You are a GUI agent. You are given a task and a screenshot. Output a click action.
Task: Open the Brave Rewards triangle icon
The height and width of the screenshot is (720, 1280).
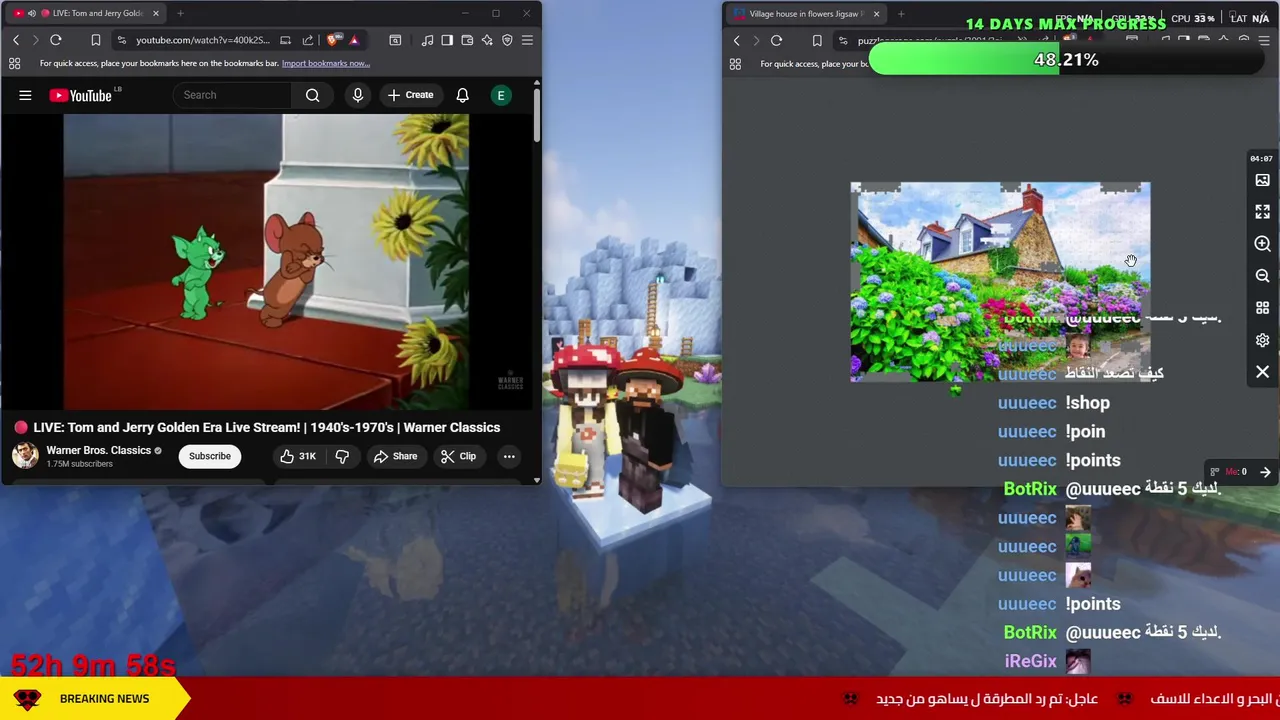point(354,40)
